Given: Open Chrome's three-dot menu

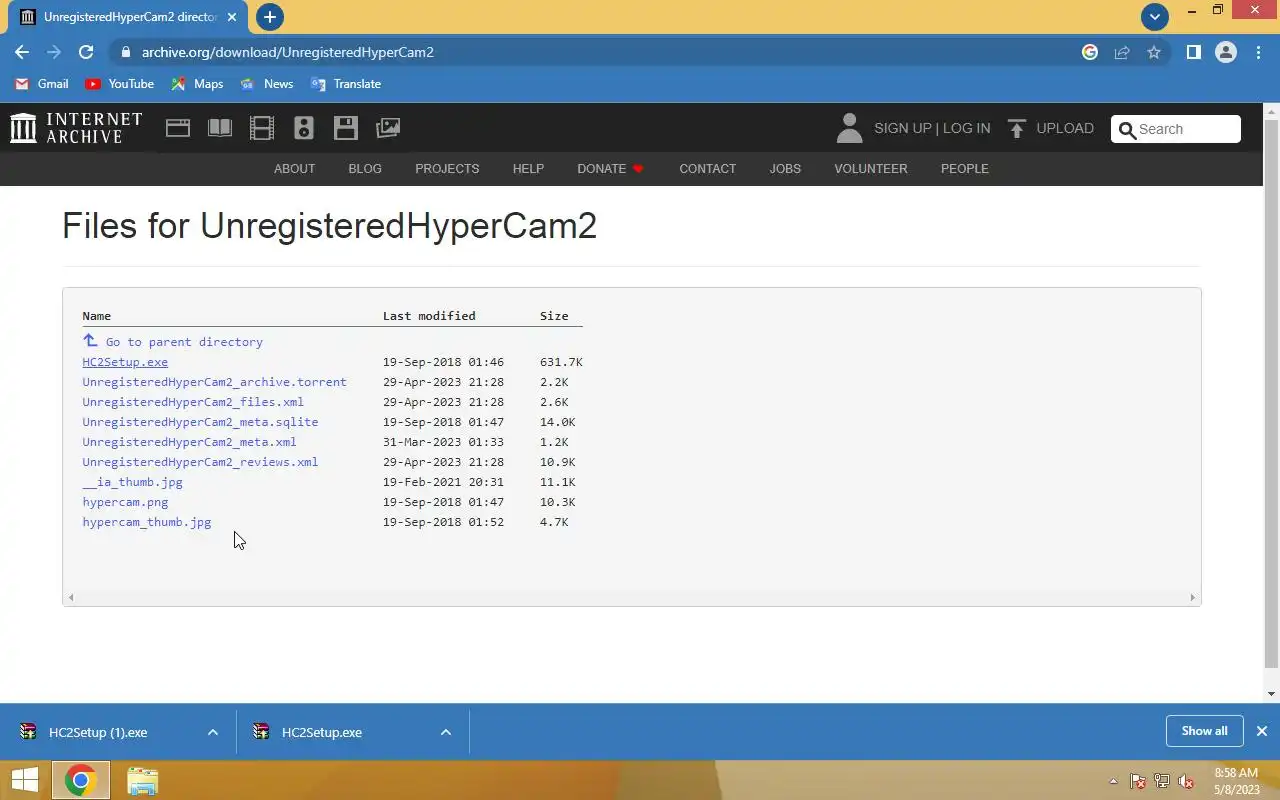Looking at the screenshot, I should pyautogui.click(x=1258, y=52).
